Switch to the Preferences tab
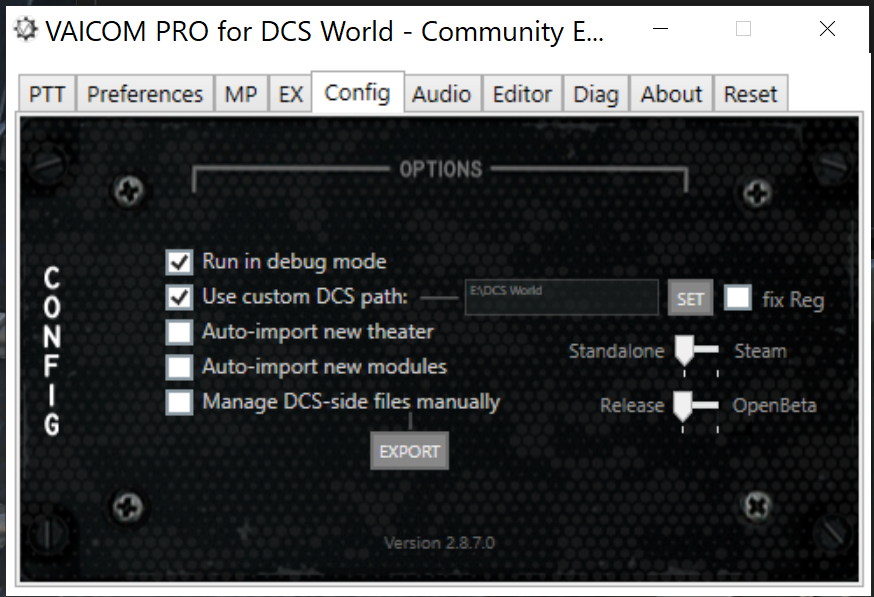The height and width of the screenshot is (597, 874). (145, 94)
